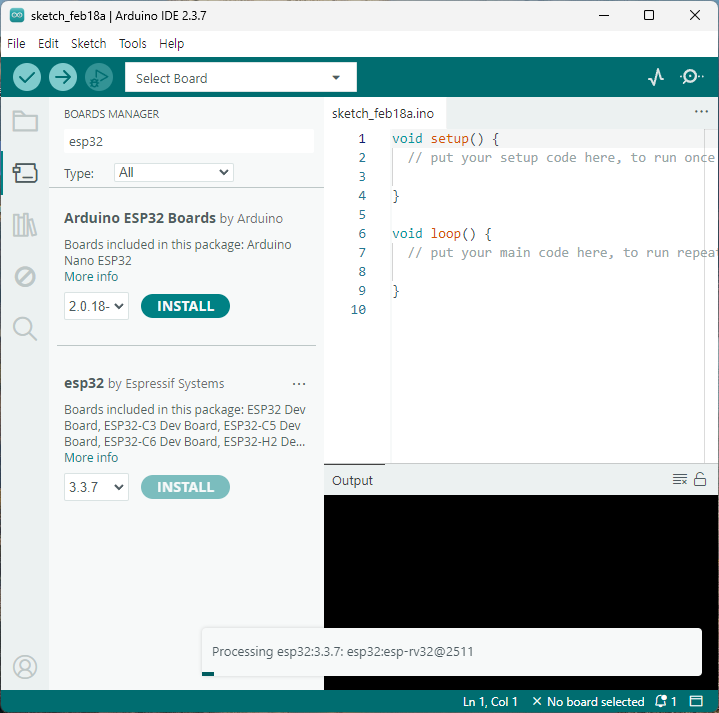Close the Arduino IDE window
Image resolution: width=719 pixels, height=713 pixels.
[x=695, y=16]
